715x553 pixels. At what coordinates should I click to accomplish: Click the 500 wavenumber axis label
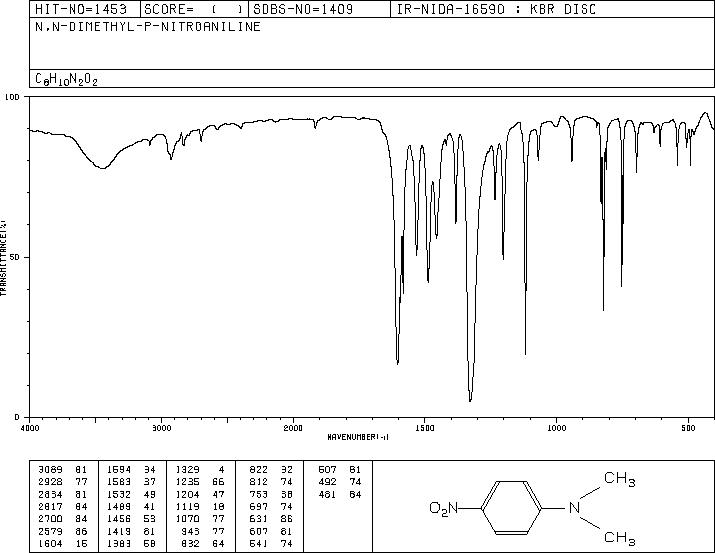(688, 428)
